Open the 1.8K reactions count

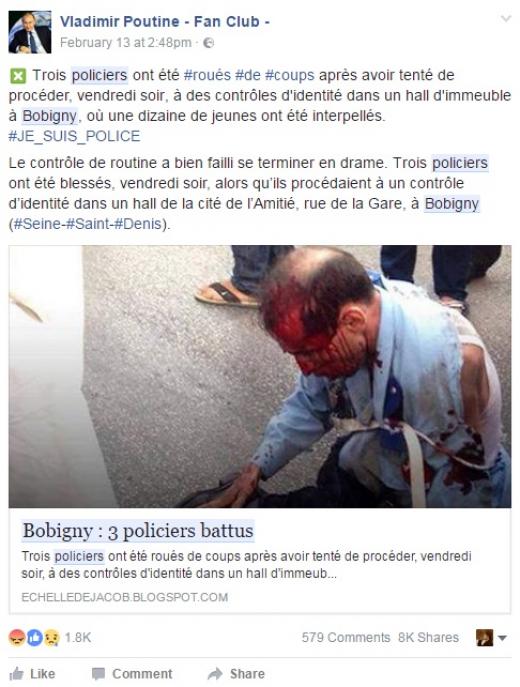coord(78,637)
